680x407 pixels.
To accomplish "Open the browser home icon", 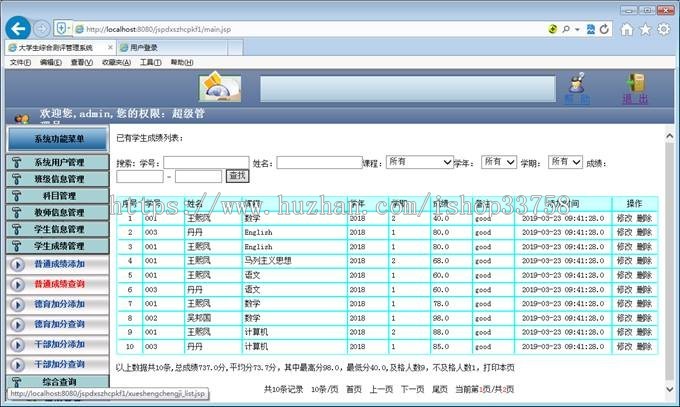I will (626, 29).
